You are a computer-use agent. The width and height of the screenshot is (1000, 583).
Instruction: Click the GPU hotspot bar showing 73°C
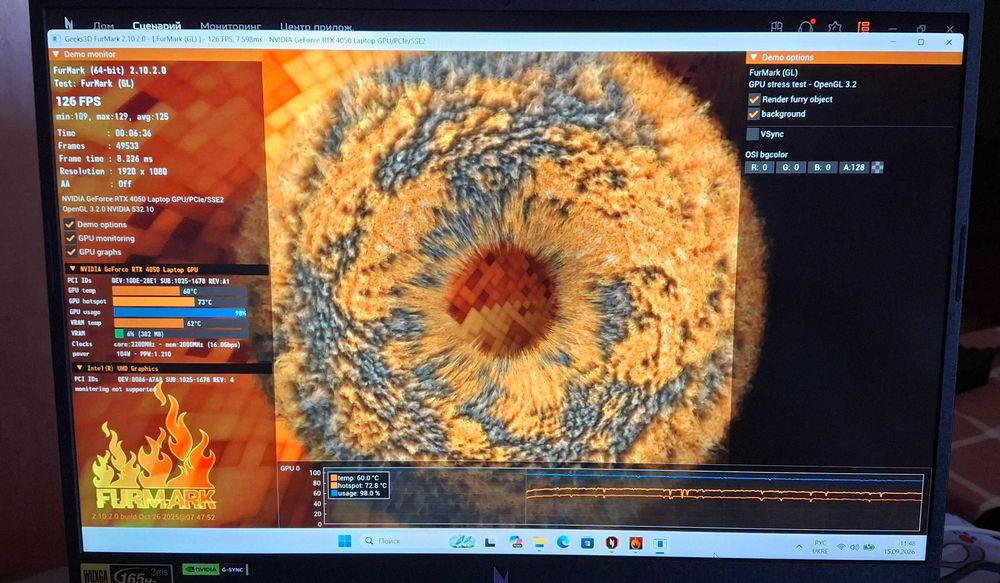[180, 302]
